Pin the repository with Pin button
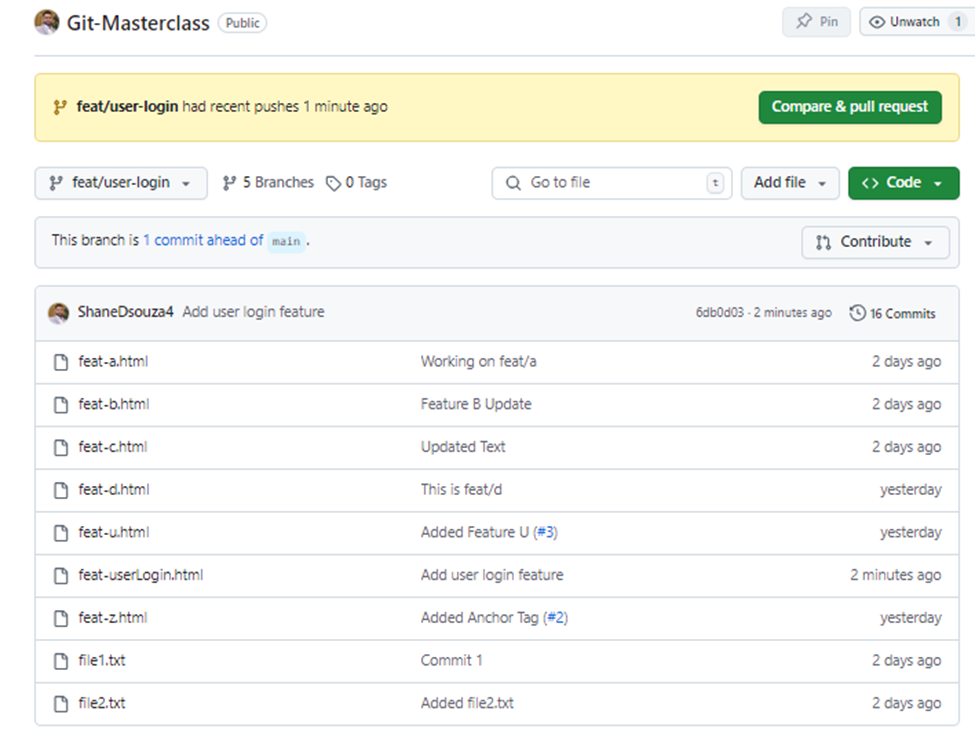Image resolution: width=975 pixels, height=733 pixels. (816, 22)
